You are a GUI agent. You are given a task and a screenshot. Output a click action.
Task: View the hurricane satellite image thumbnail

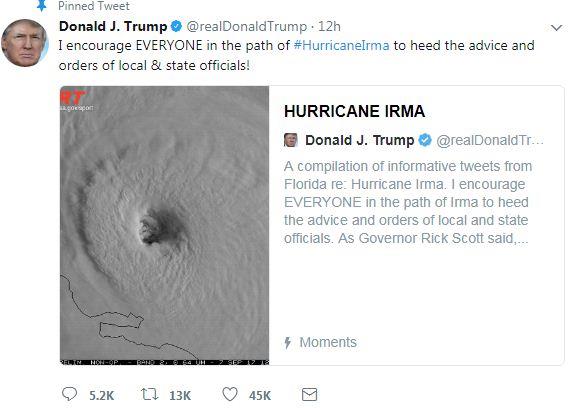pyautogui.click(x=165, y=225)
